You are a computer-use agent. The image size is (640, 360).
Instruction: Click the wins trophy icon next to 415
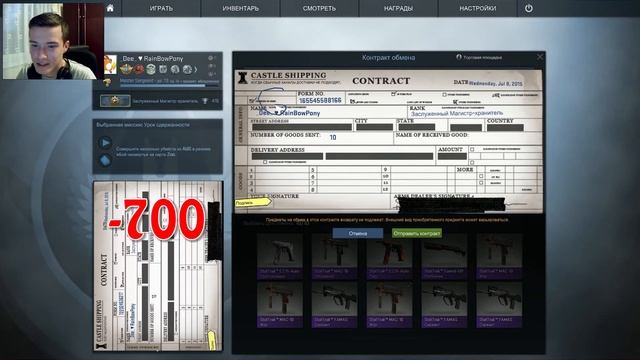[x=205, y=101]
